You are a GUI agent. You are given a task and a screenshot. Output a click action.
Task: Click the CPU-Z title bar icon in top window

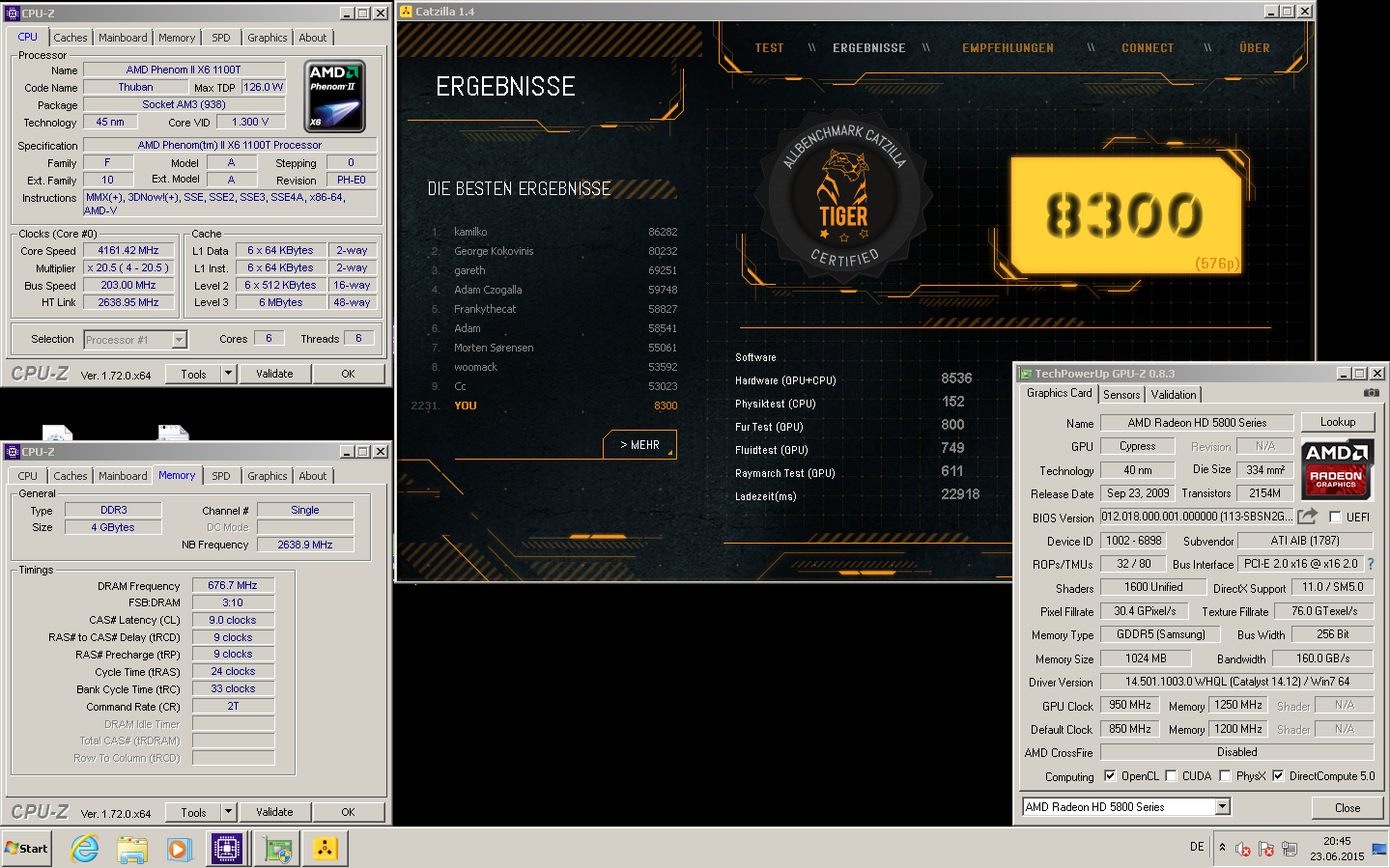(12, 13)
